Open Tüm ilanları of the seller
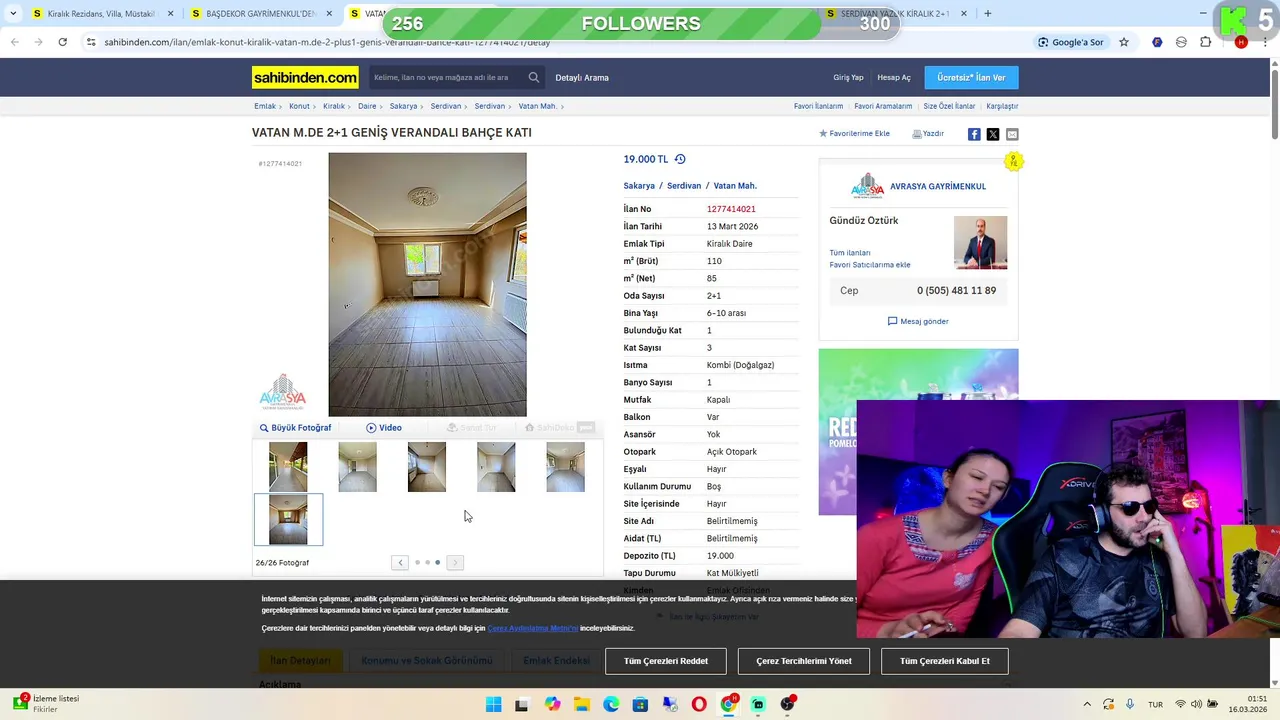1280x720 pixels. coord(850,253)
